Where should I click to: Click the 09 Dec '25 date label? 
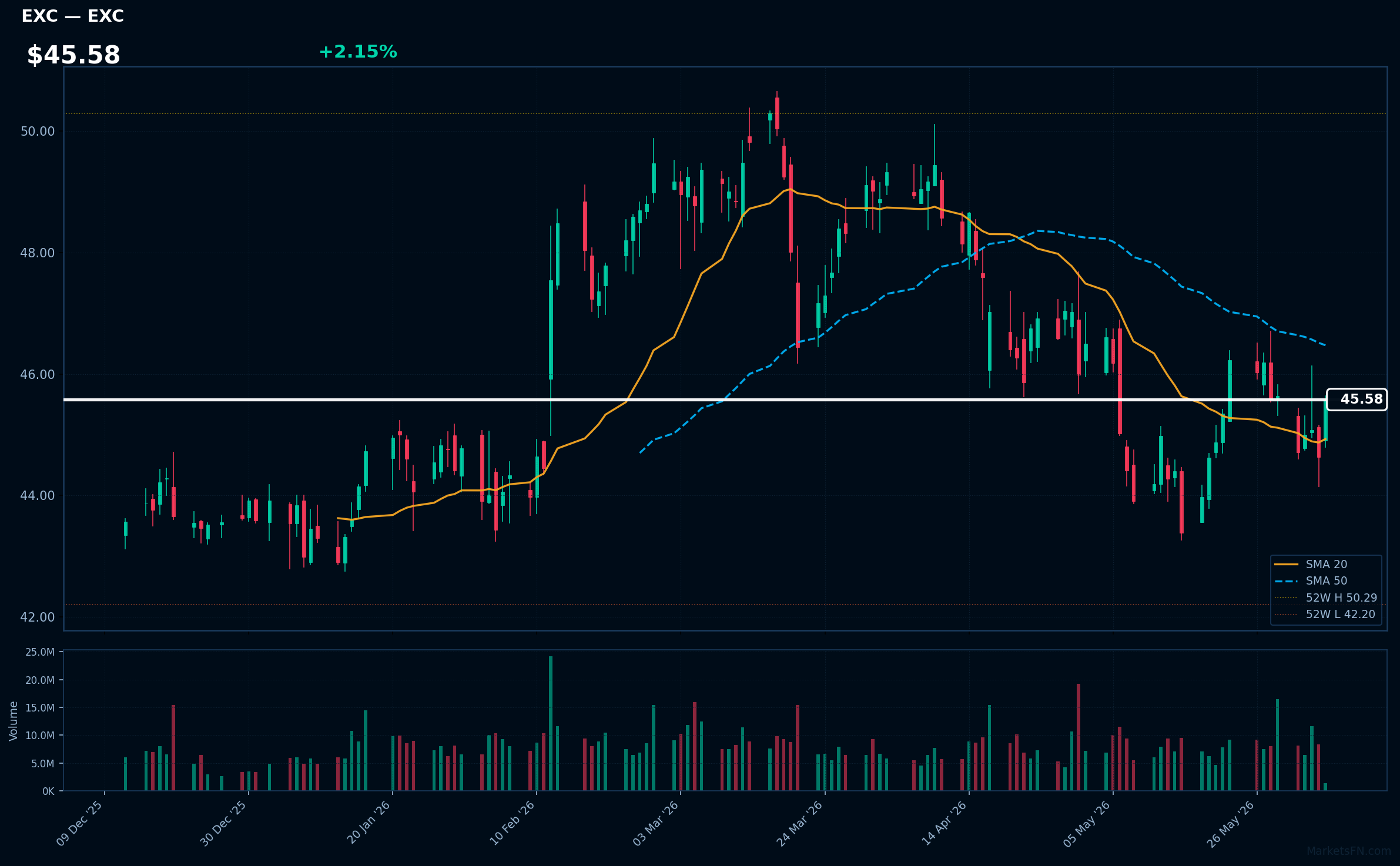(x=79, y=824)
